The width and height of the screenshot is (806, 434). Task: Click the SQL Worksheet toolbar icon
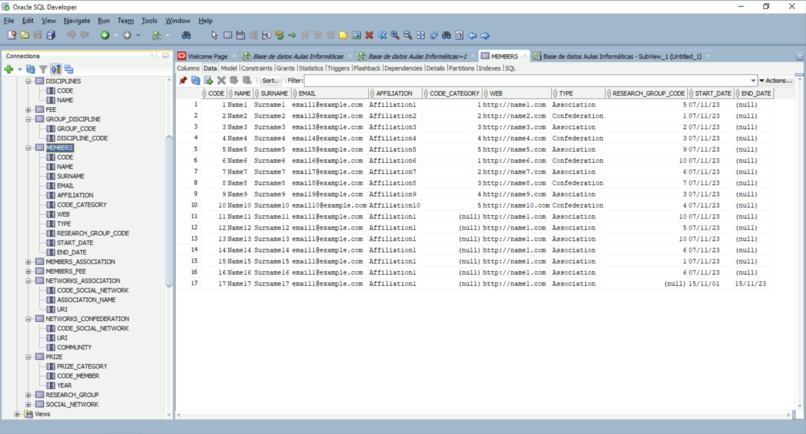(x=156, y=35)
